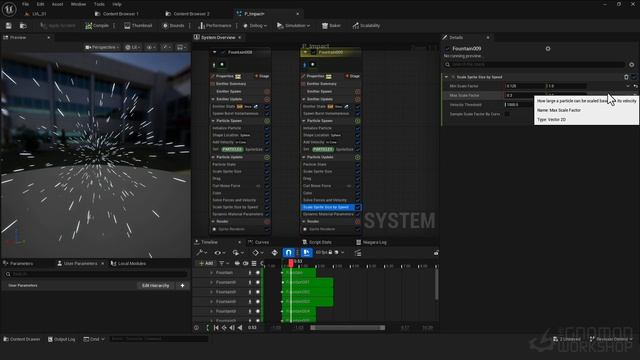This screenshot has width=640, height=360.
Task: Click the timeline view options eye icon
Action: 219,253
